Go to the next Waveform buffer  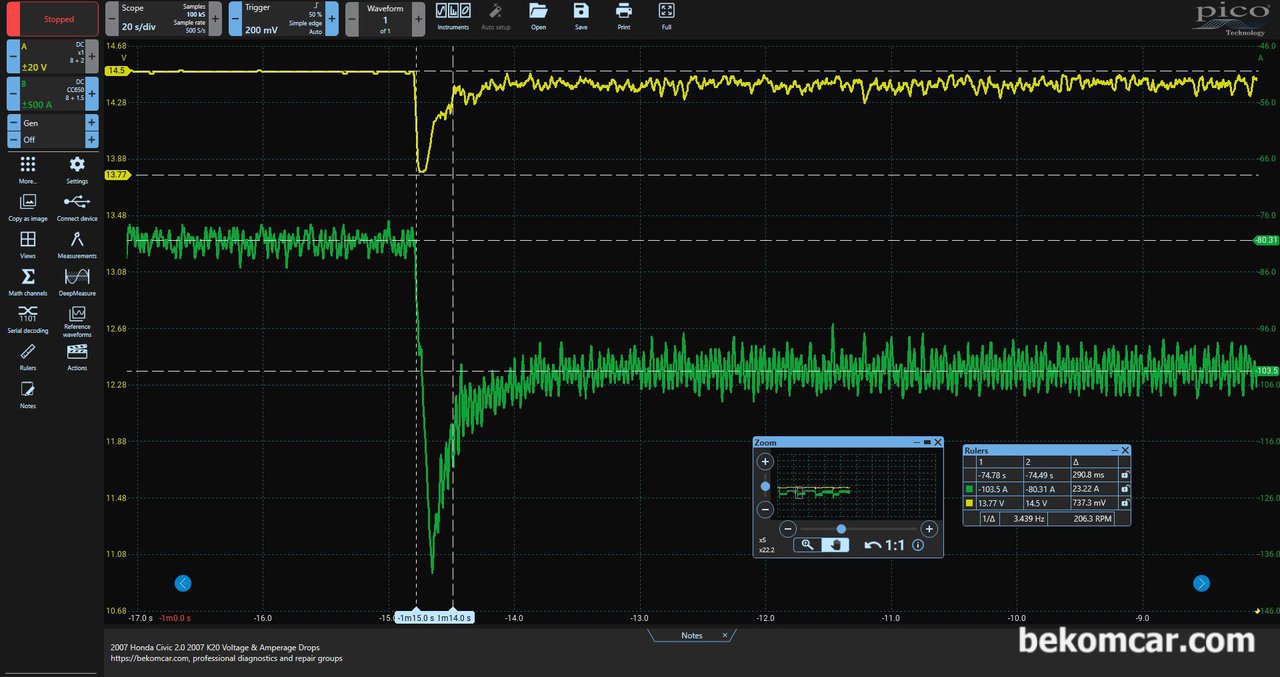tap(417, 18)
